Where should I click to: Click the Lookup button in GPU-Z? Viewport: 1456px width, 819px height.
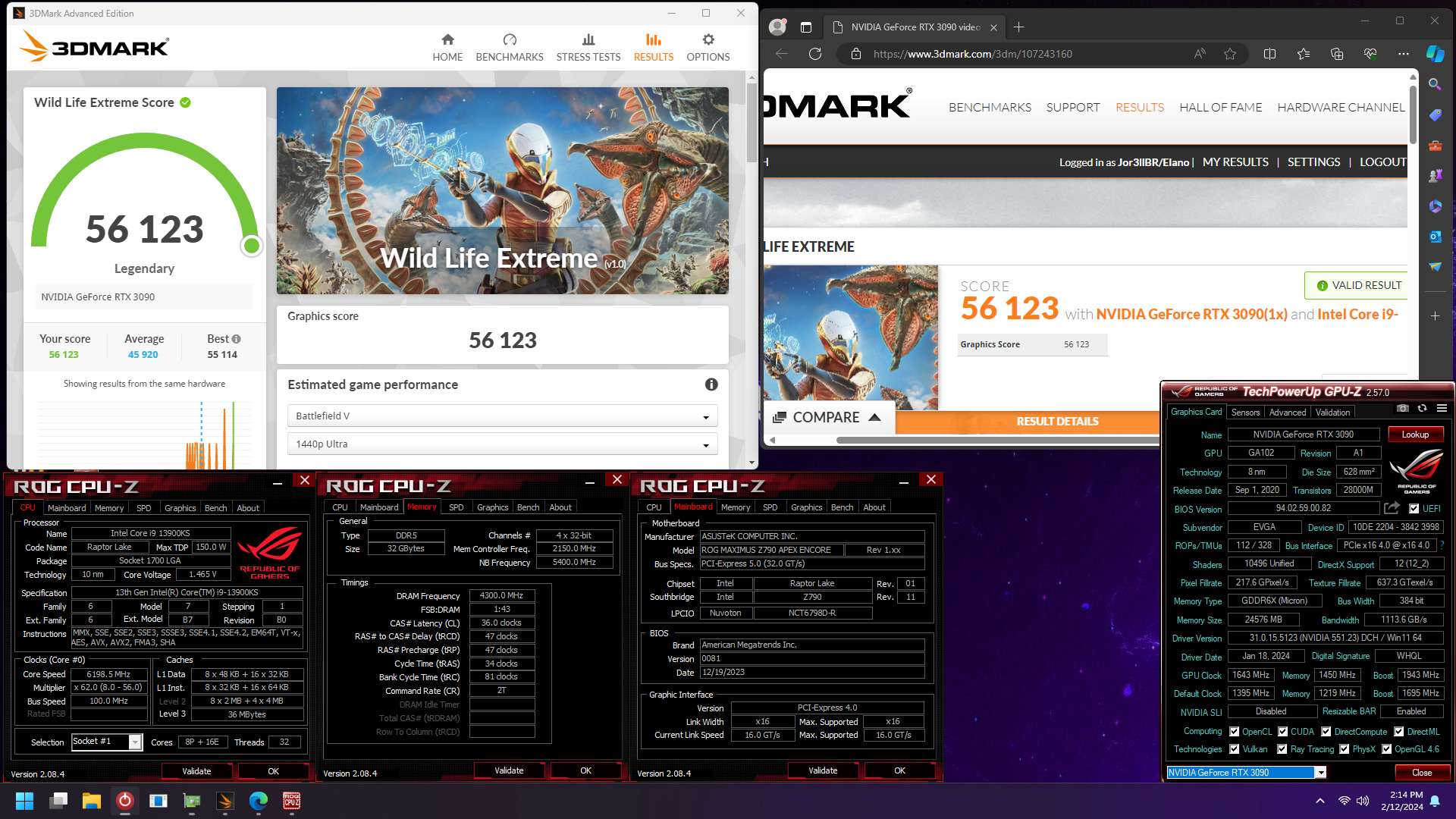point(1415,435)
